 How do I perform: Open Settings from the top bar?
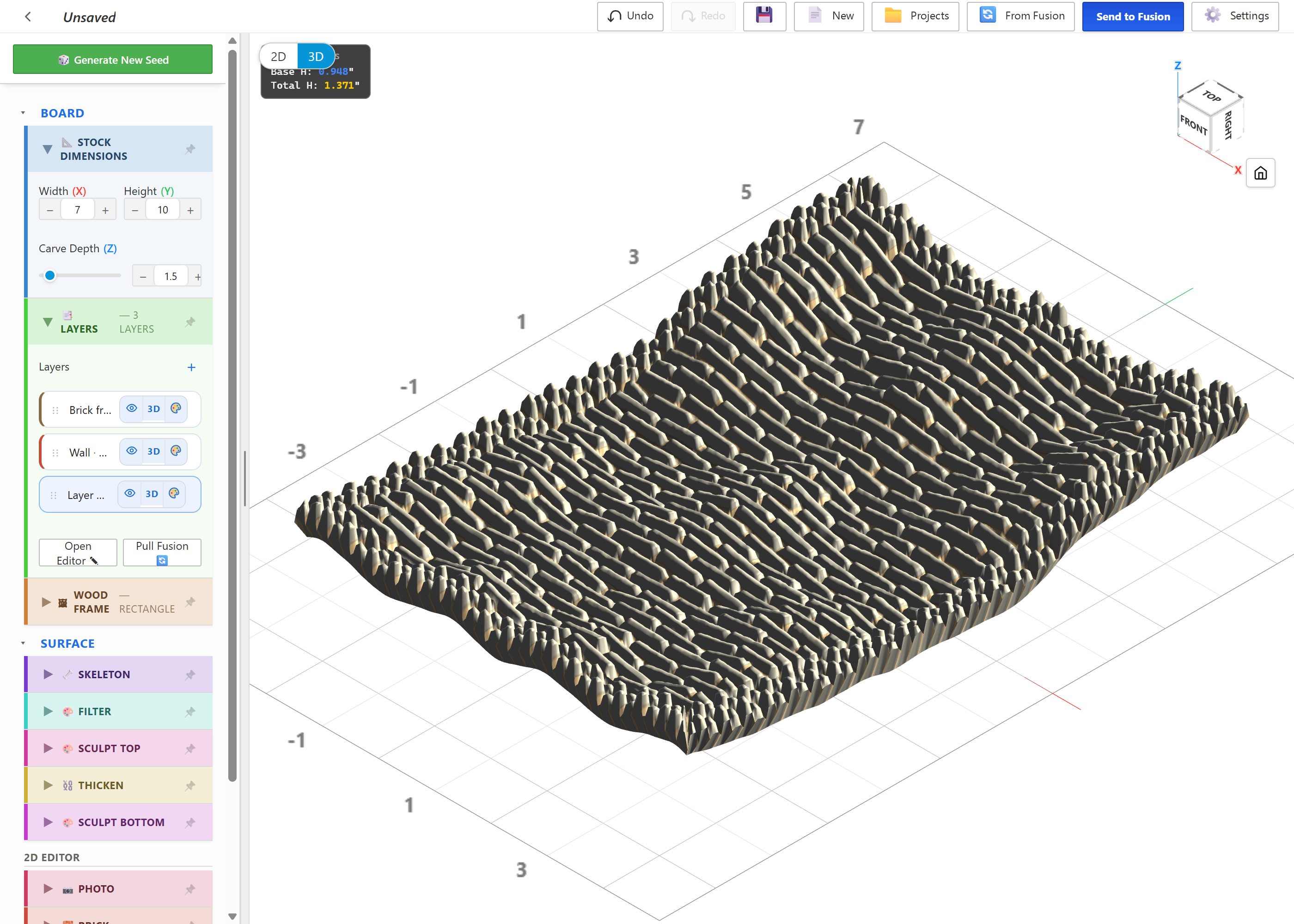click(x=1235, y=16)
